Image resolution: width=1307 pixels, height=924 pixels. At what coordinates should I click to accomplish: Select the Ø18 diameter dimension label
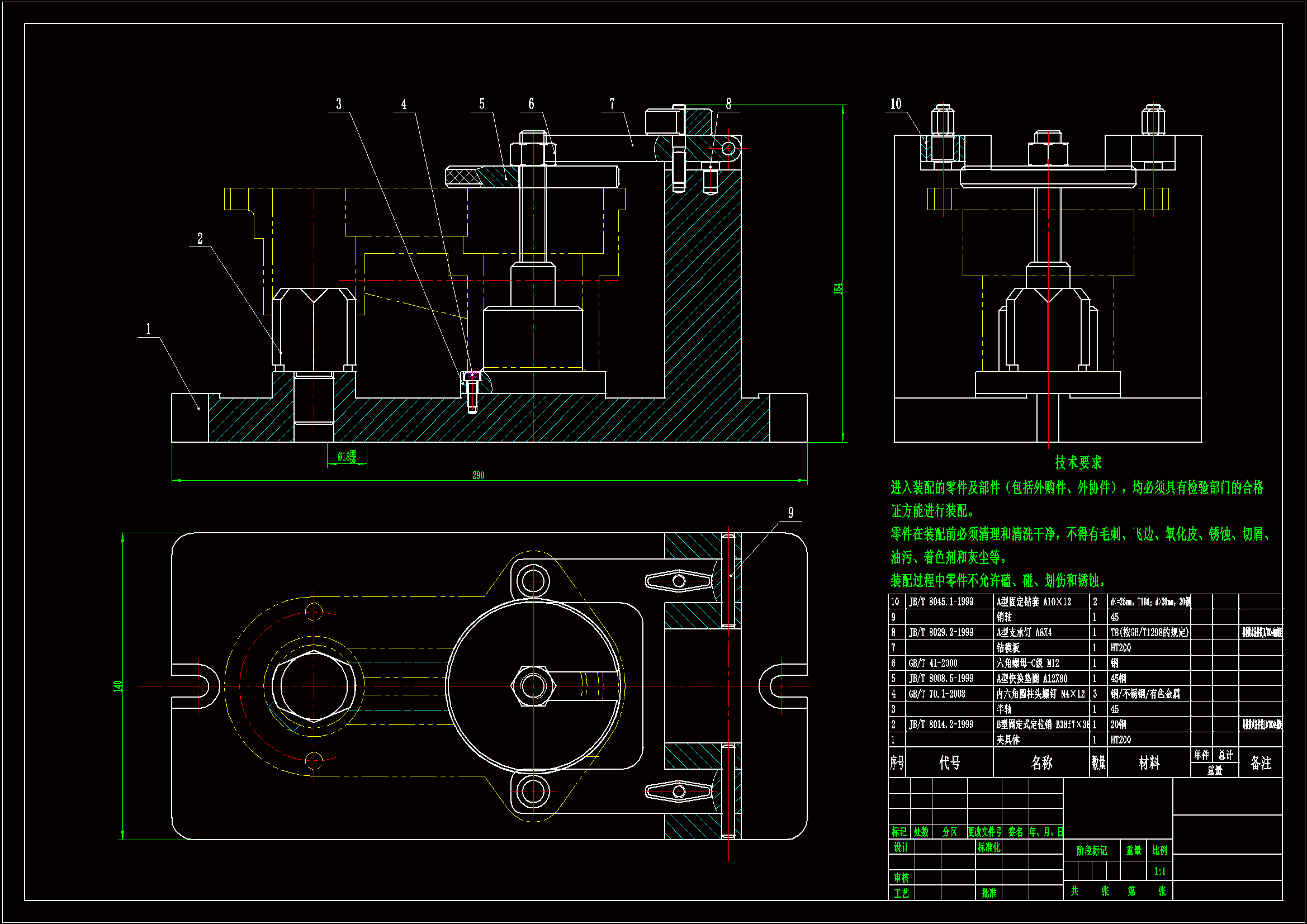[x=346, y=457]
